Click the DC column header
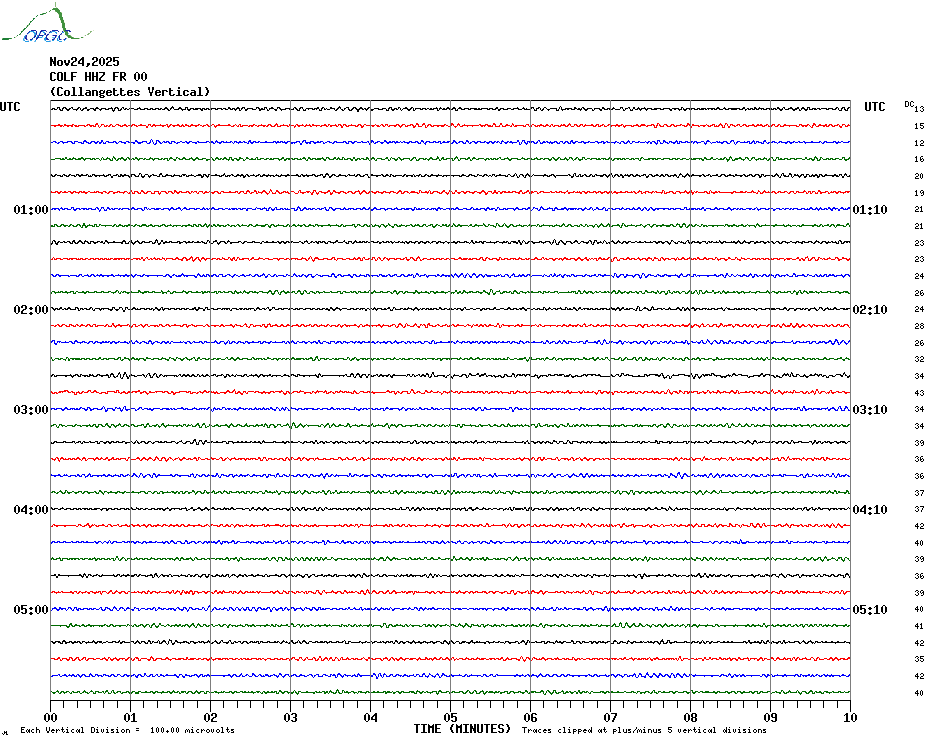Screen dimensions: 930x744 (909, 103)
